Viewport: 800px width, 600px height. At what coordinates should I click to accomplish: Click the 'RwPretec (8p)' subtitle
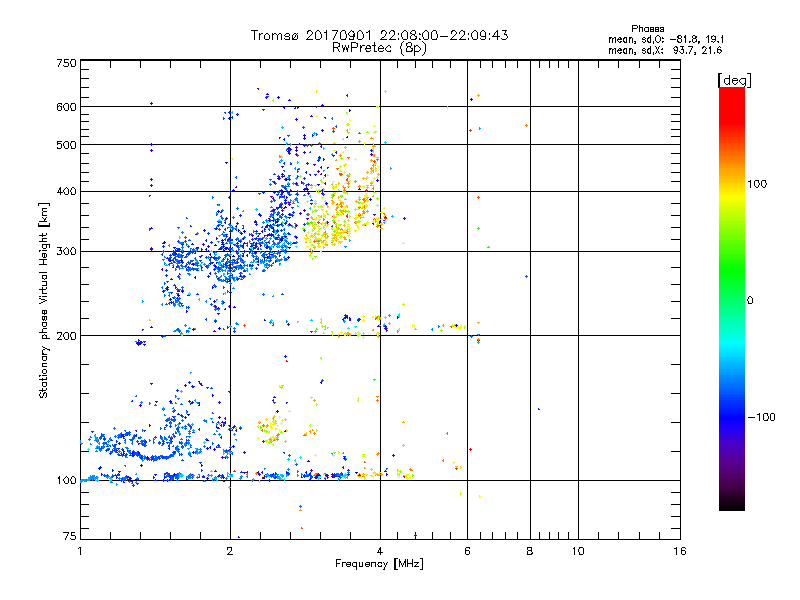[x=379, y=48]
